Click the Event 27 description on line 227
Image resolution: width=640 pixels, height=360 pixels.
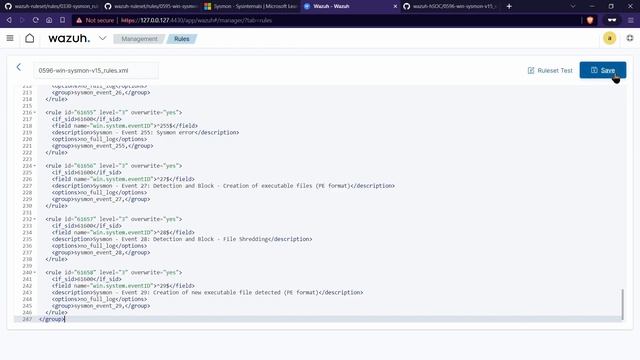[x=223, y=186]
